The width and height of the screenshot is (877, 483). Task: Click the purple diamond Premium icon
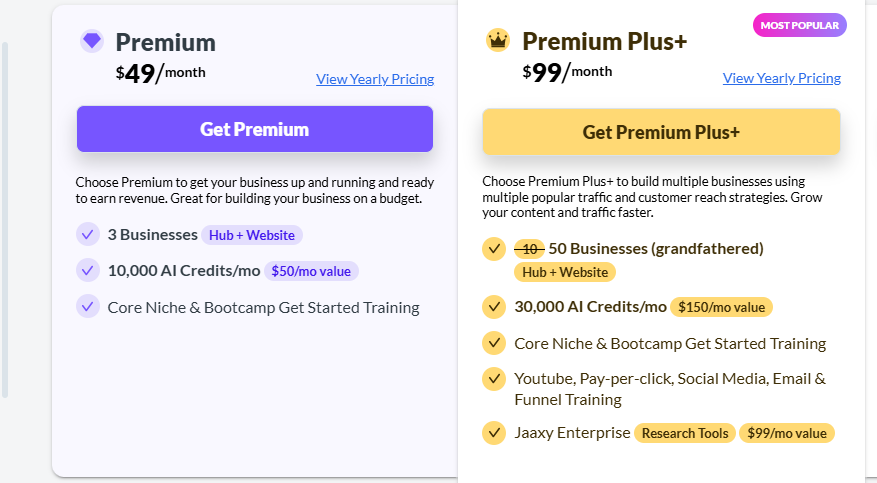pos(92,42)
